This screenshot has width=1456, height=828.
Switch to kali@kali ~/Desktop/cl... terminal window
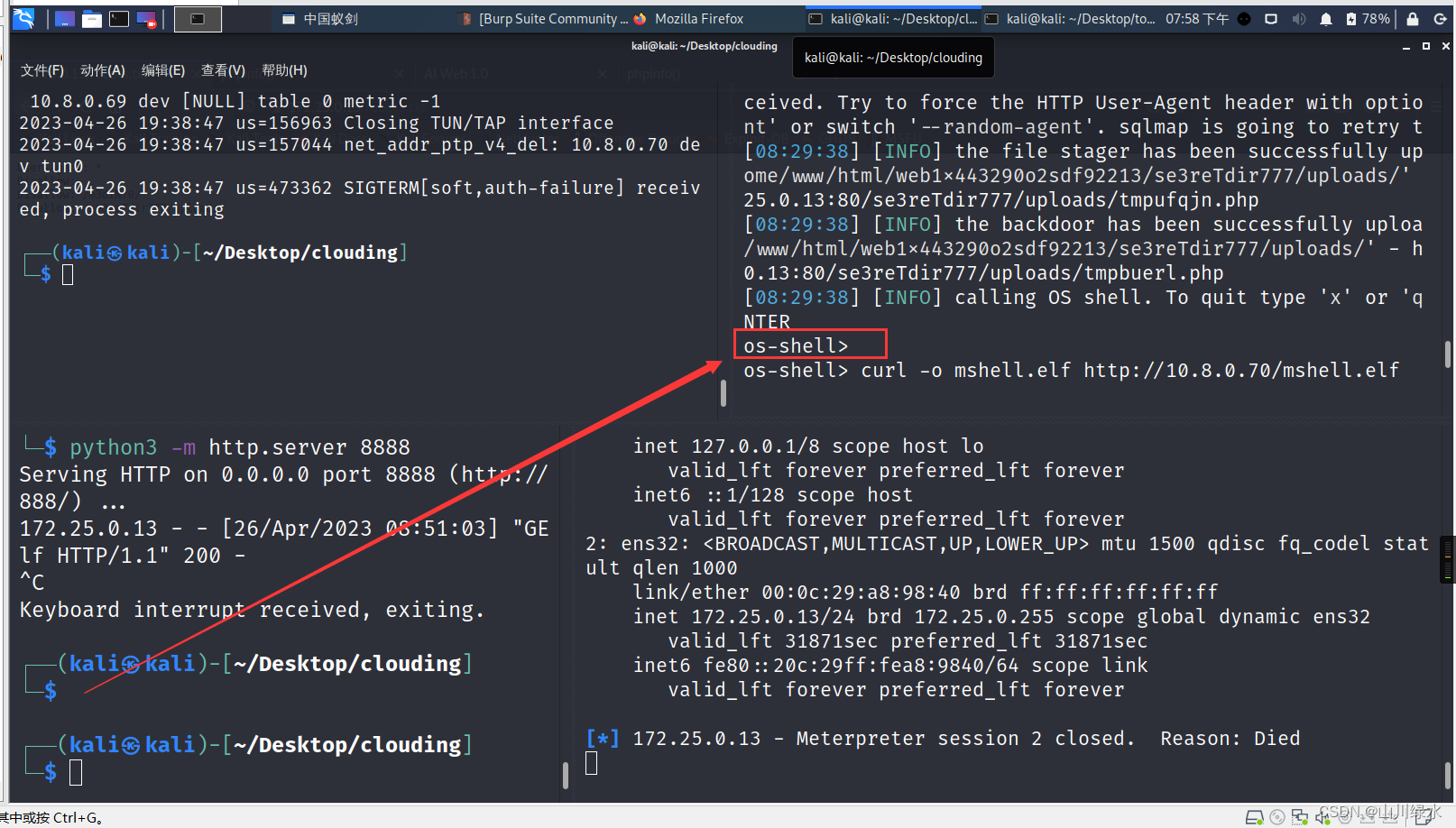893,19
